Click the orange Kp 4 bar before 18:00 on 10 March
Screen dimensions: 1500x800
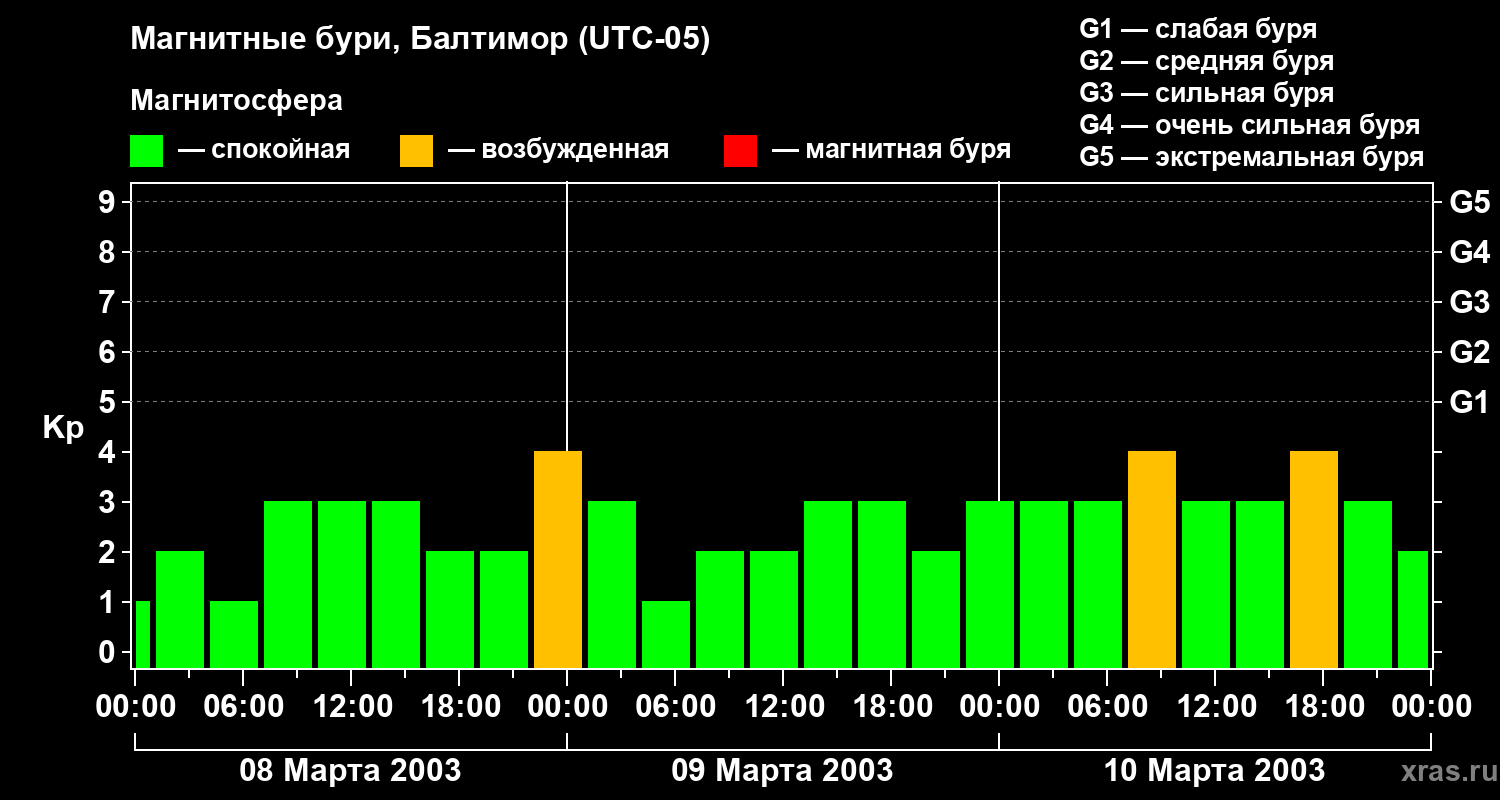(1314, 560)
